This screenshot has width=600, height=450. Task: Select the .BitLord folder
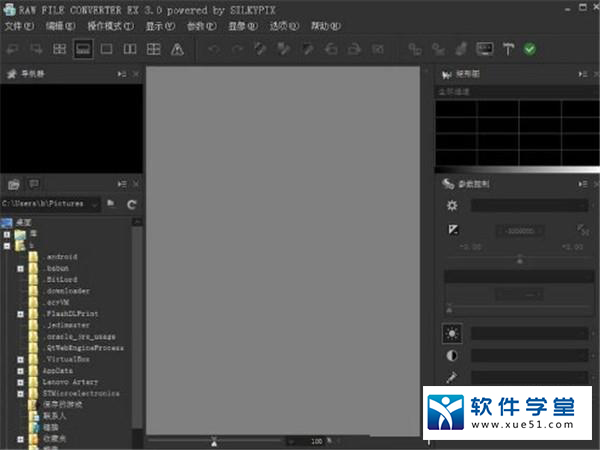tap(61, 279)
